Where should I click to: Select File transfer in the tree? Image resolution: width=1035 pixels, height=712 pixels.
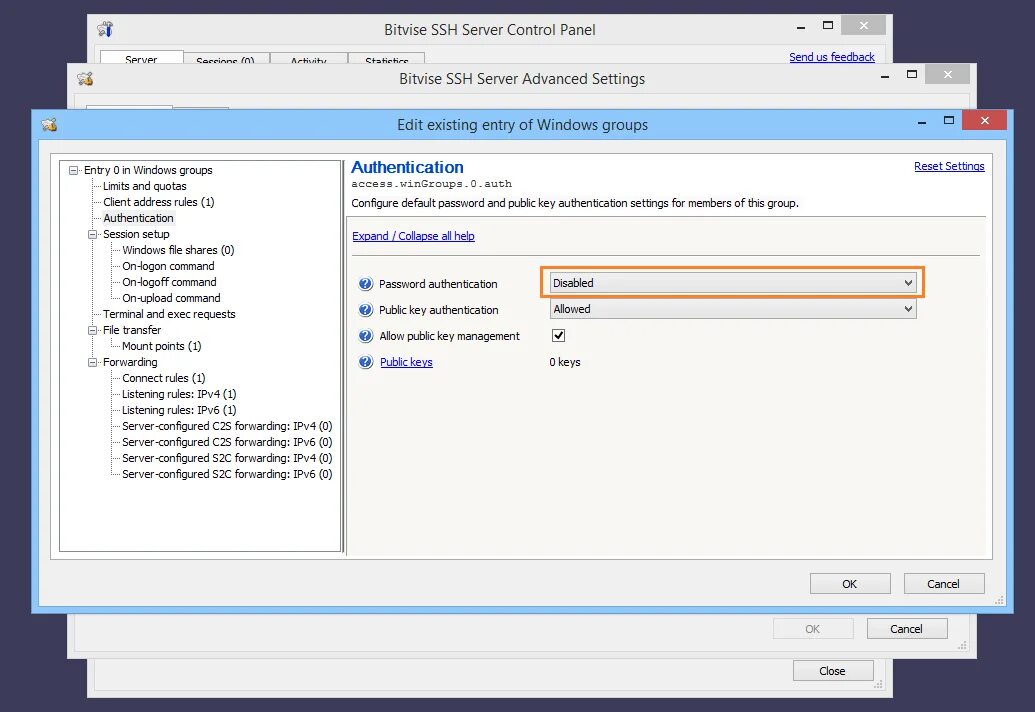tap(131, 330)
